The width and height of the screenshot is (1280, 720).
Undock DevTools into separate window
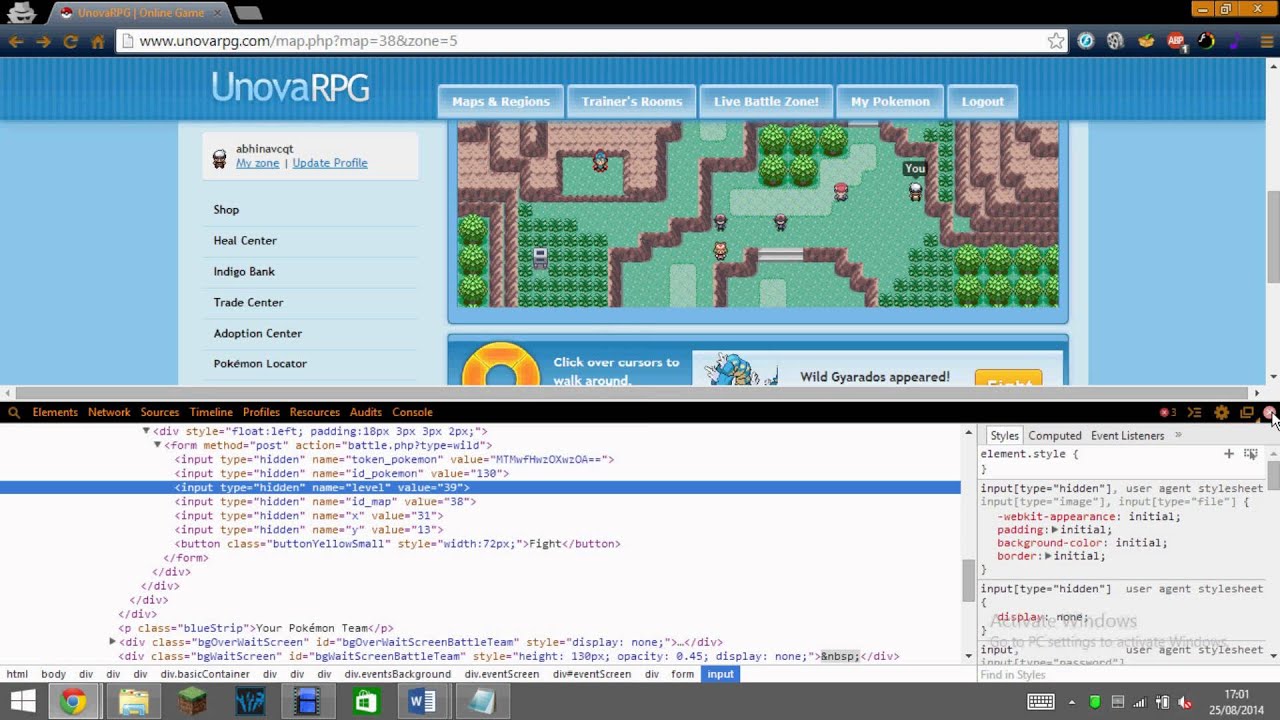click(1247, 412)
